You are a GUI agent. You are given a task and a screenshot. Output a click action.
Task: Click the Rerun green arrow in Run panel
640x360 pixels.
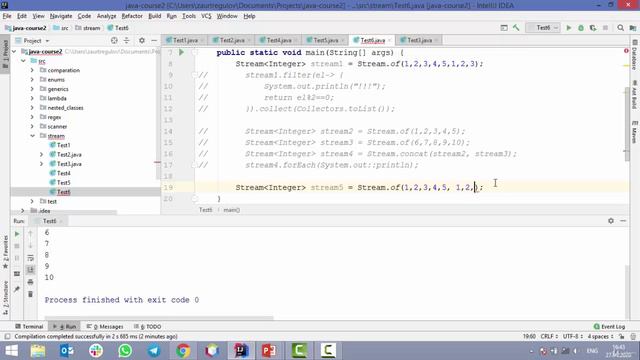click(x=17, y=234)
